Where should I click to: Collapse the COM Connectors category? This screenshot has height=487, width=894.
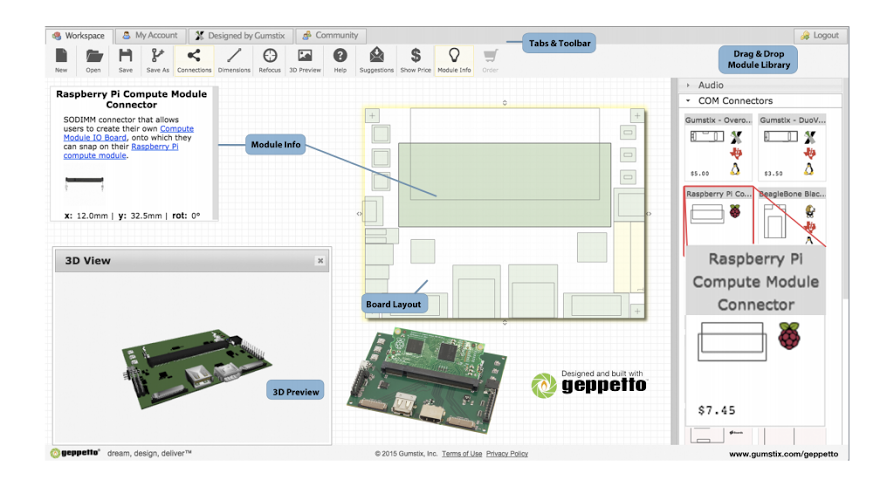coord(761,101)
